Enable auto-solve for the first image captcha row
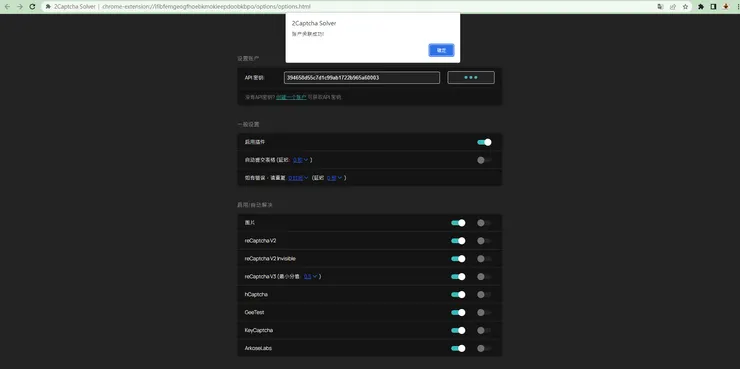Screen dimensions: 740x369 (x=484, y=223)
